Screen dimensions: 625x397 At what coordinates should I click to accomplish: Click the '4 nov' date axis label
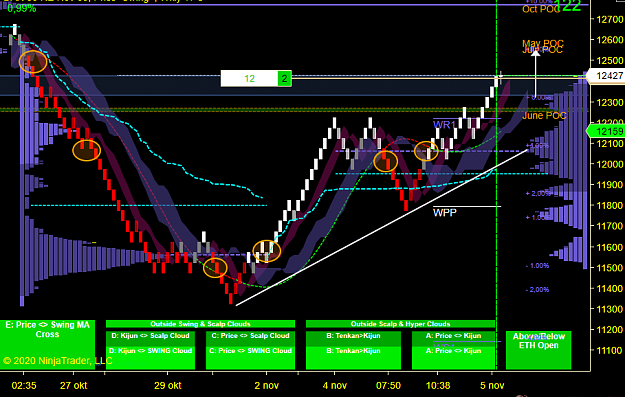tap(335, 385)
